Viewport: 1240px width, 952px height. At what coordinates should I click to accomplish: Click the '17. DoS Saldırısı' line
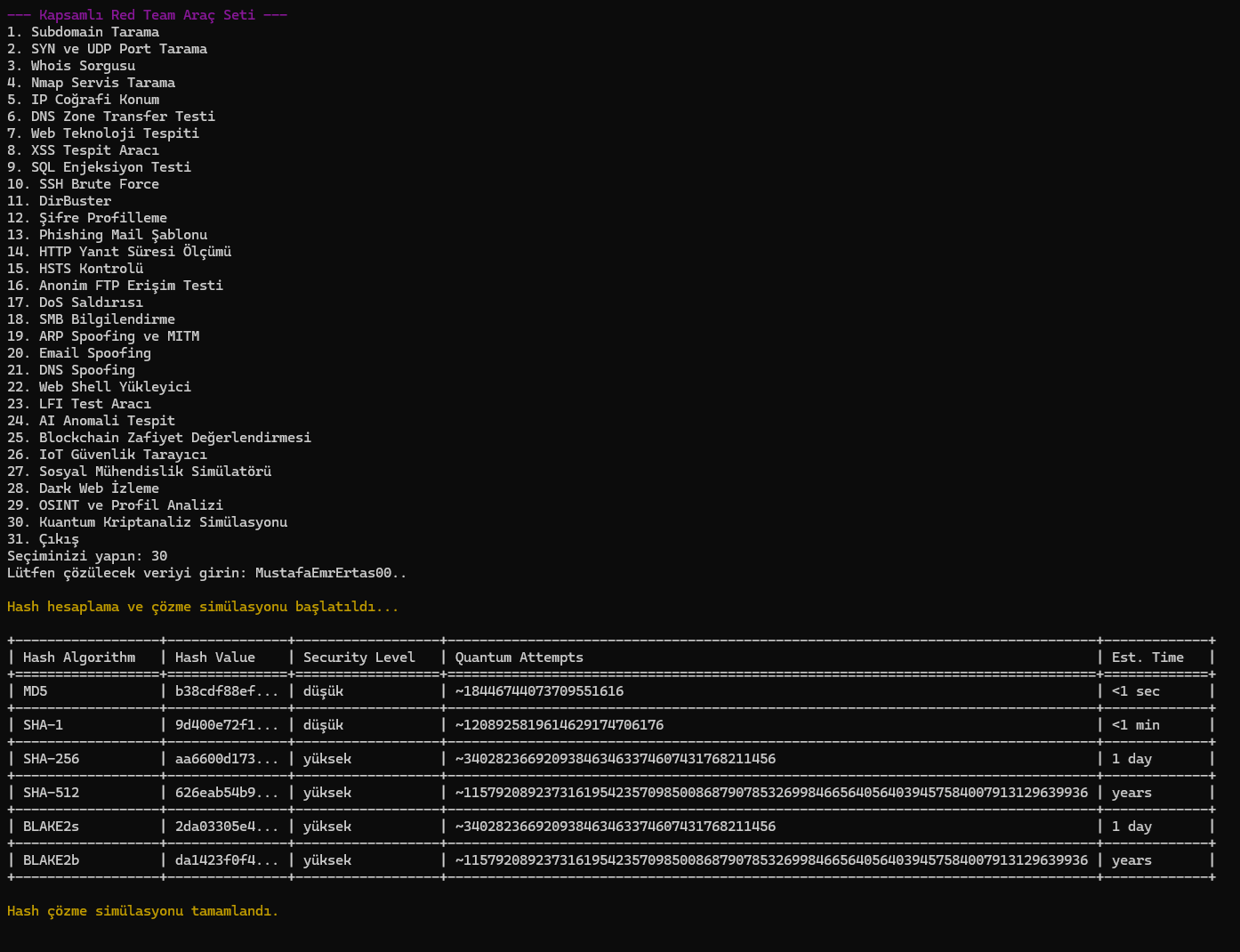coord(75,303)
